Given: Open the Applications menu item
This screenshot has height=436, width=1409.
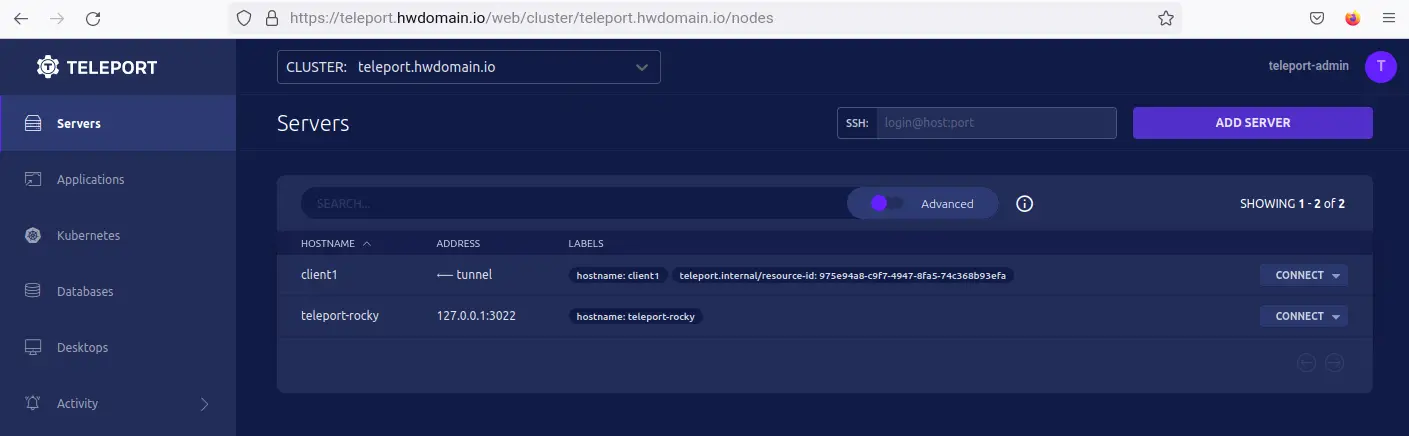Looking at the screenshot, I should tap(118, 180).
